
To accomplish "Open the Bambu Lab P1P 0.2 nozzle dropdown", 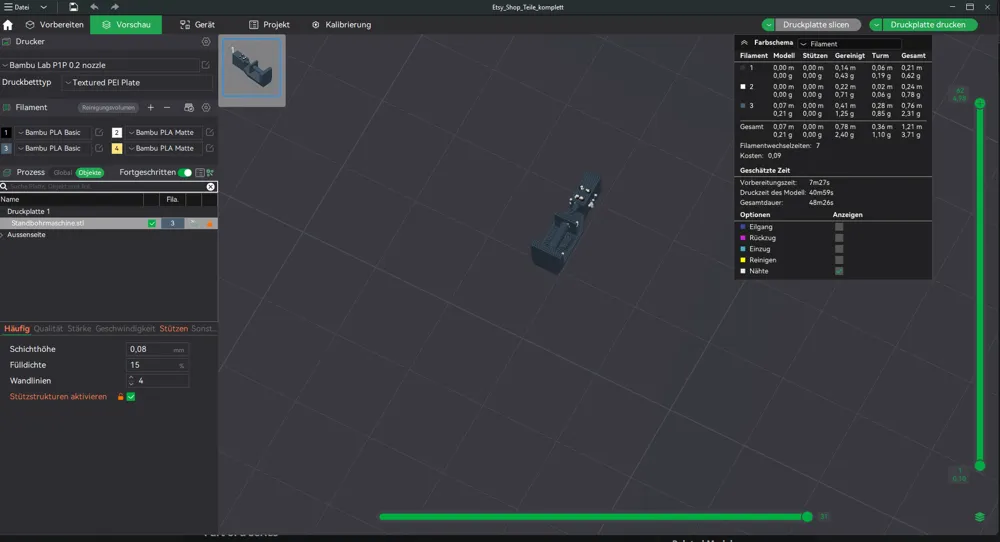I will (100, 65).
